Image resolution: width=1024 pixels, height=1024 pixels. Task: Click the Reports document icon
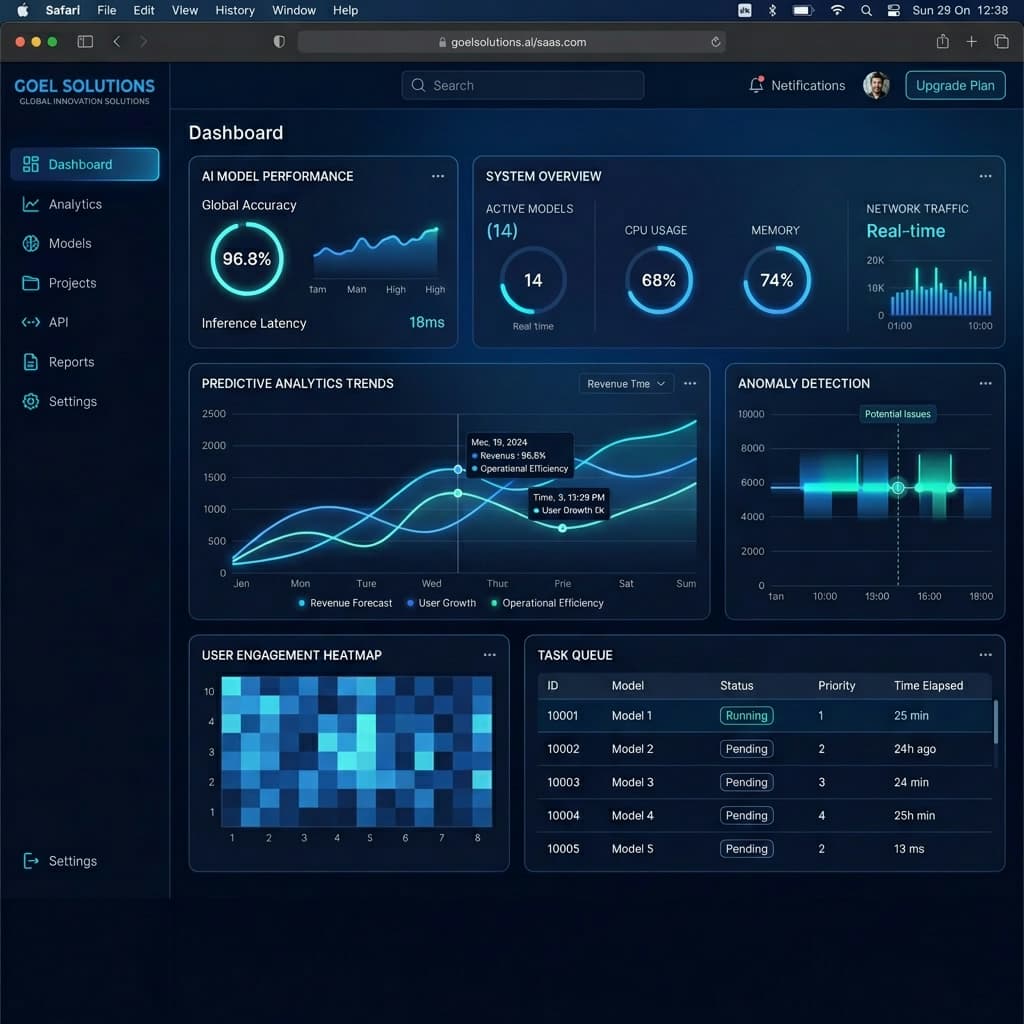pyautogui.click(x=31, y=362)
